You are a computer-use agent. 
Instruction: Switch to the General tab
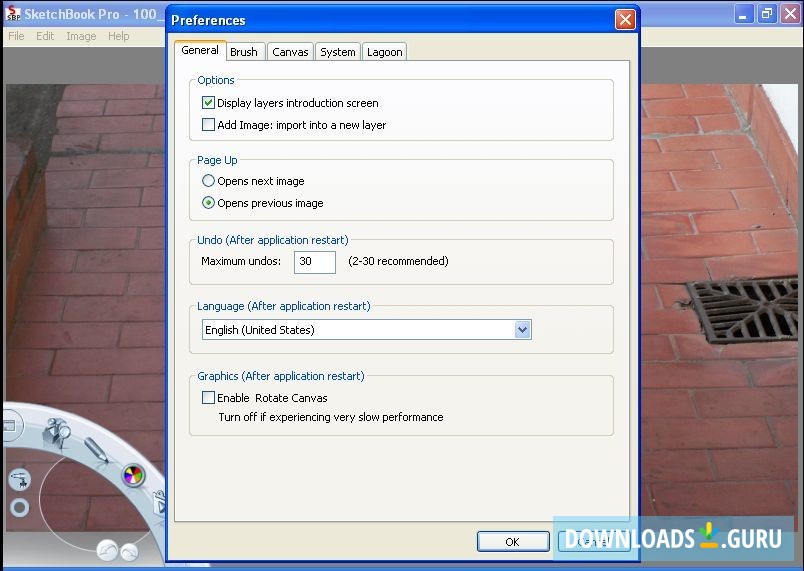[x=200, y=50]
